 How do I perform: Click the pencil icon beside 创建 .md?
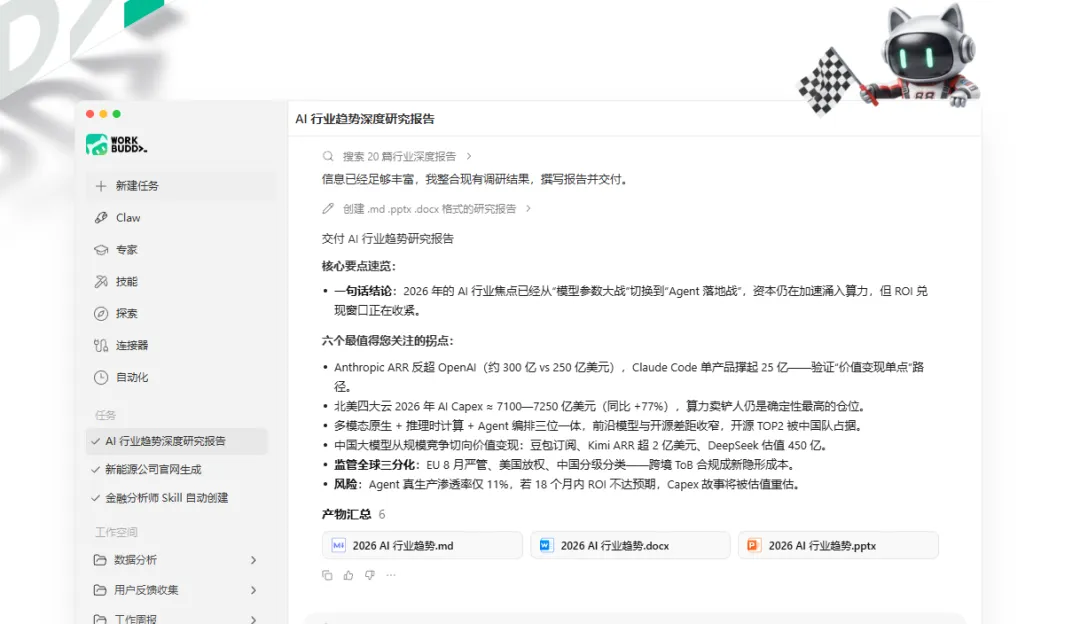(x=328, y=209)
